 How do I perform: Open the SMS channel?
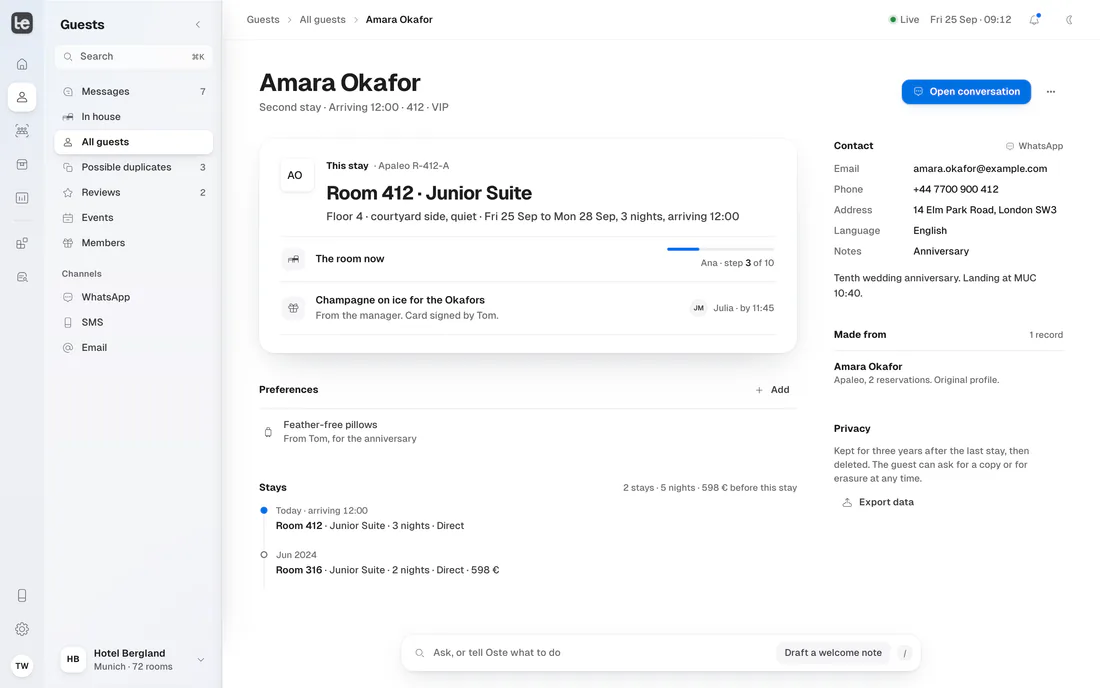point(133,322)
